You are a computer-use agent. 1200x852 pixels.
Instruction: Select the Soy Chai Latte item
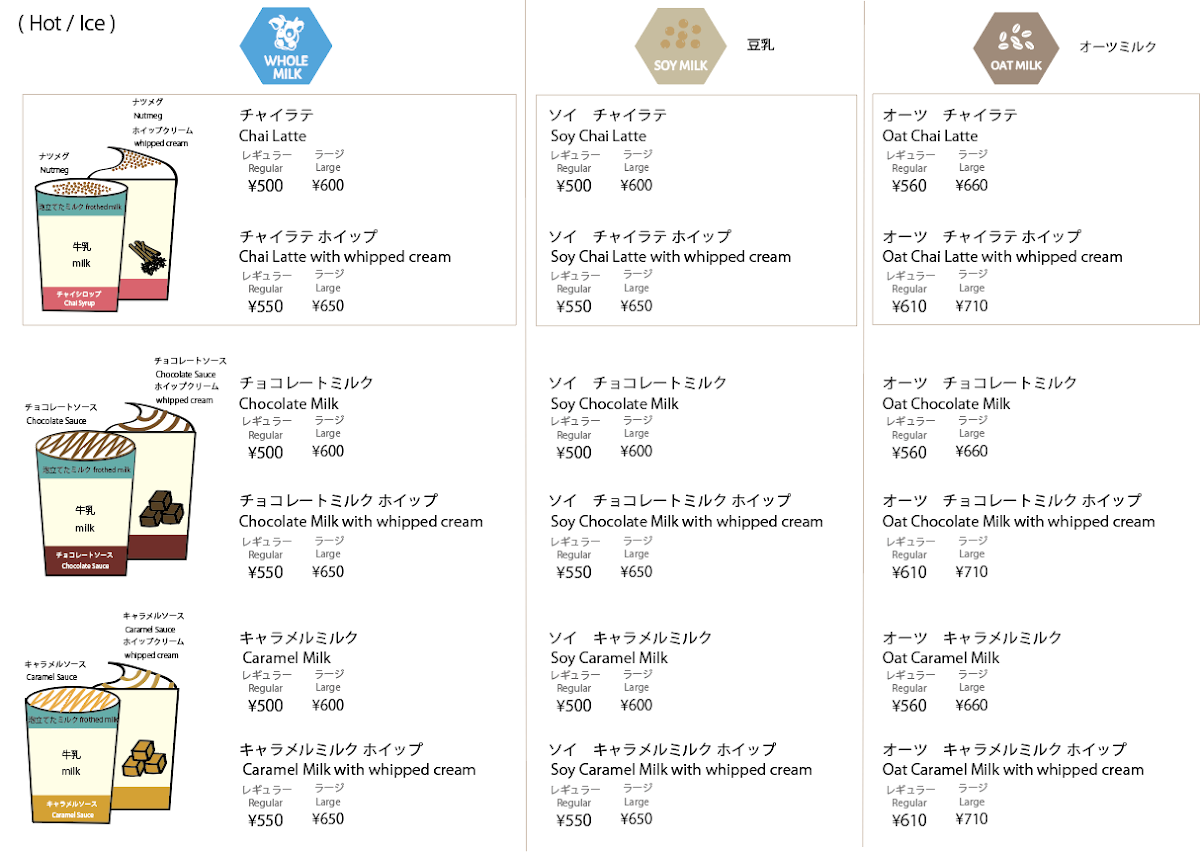(x=598, y=136)
